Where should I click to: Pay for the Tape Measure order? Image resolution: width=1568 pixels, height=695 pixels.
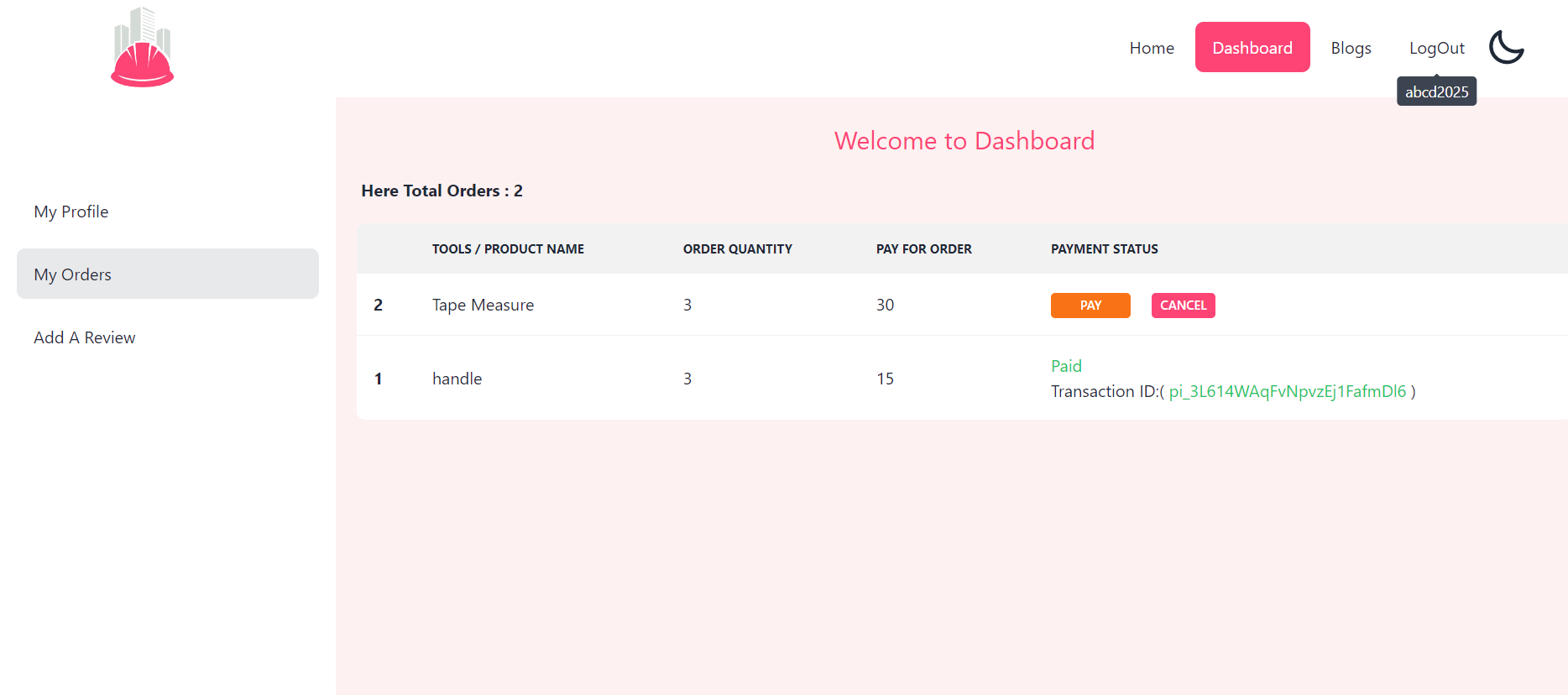pos(1090,306)
